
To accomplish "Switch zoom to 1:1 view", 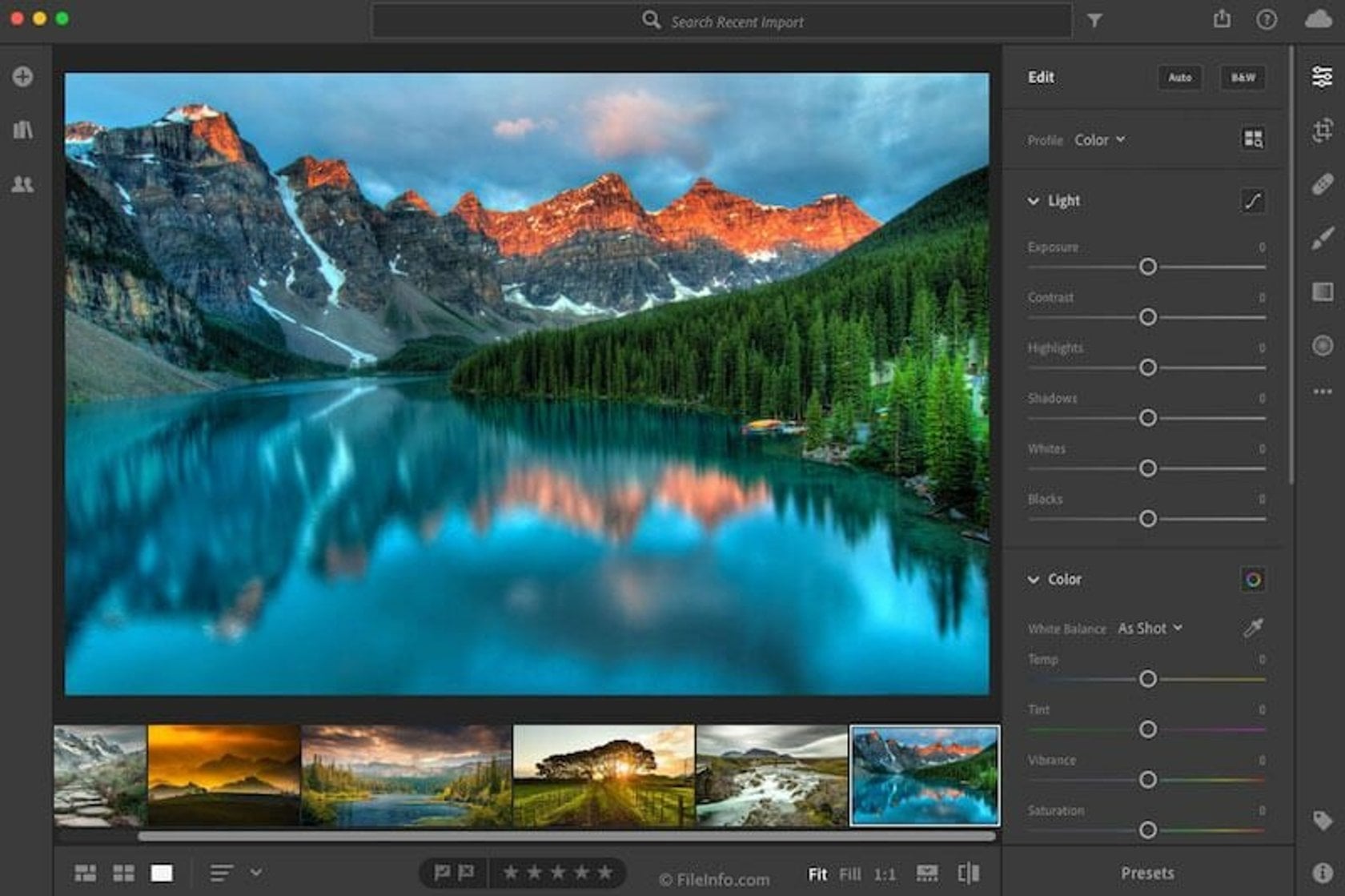I will coord(883,873).
